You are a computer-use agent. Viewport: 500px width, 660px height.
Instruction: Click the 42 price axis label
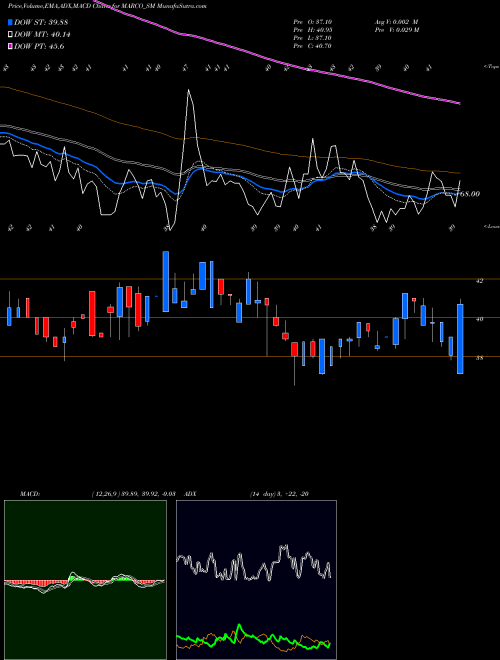click(x=480, y=280)
